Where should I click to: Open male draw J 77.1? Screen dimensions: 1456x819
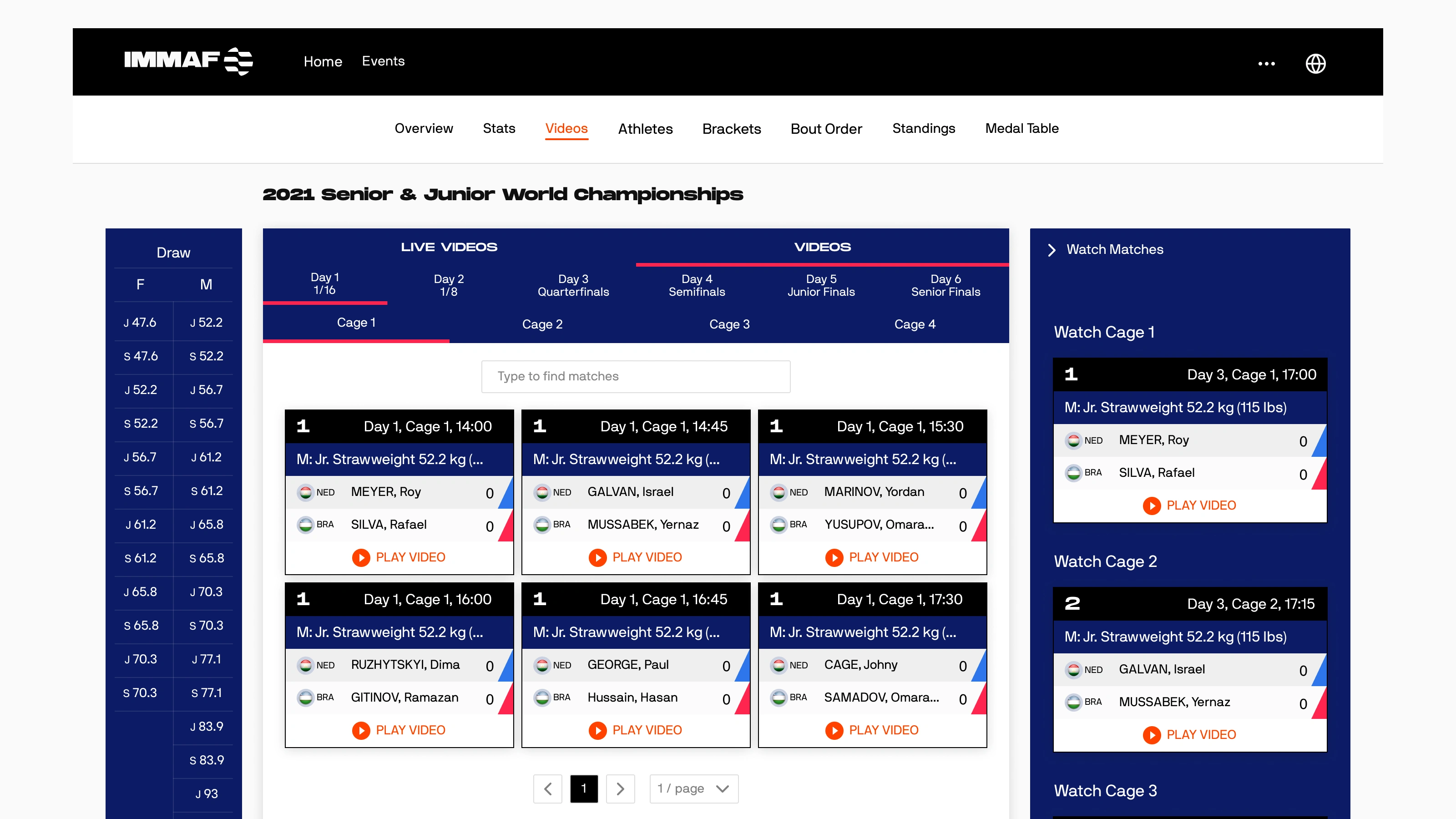coord(206,659)
